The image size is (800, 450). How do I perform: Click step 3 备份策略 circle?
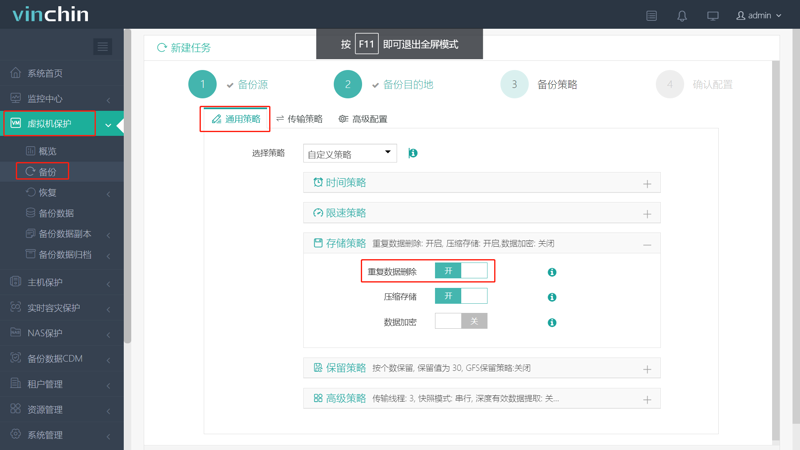tap(514, 84)
